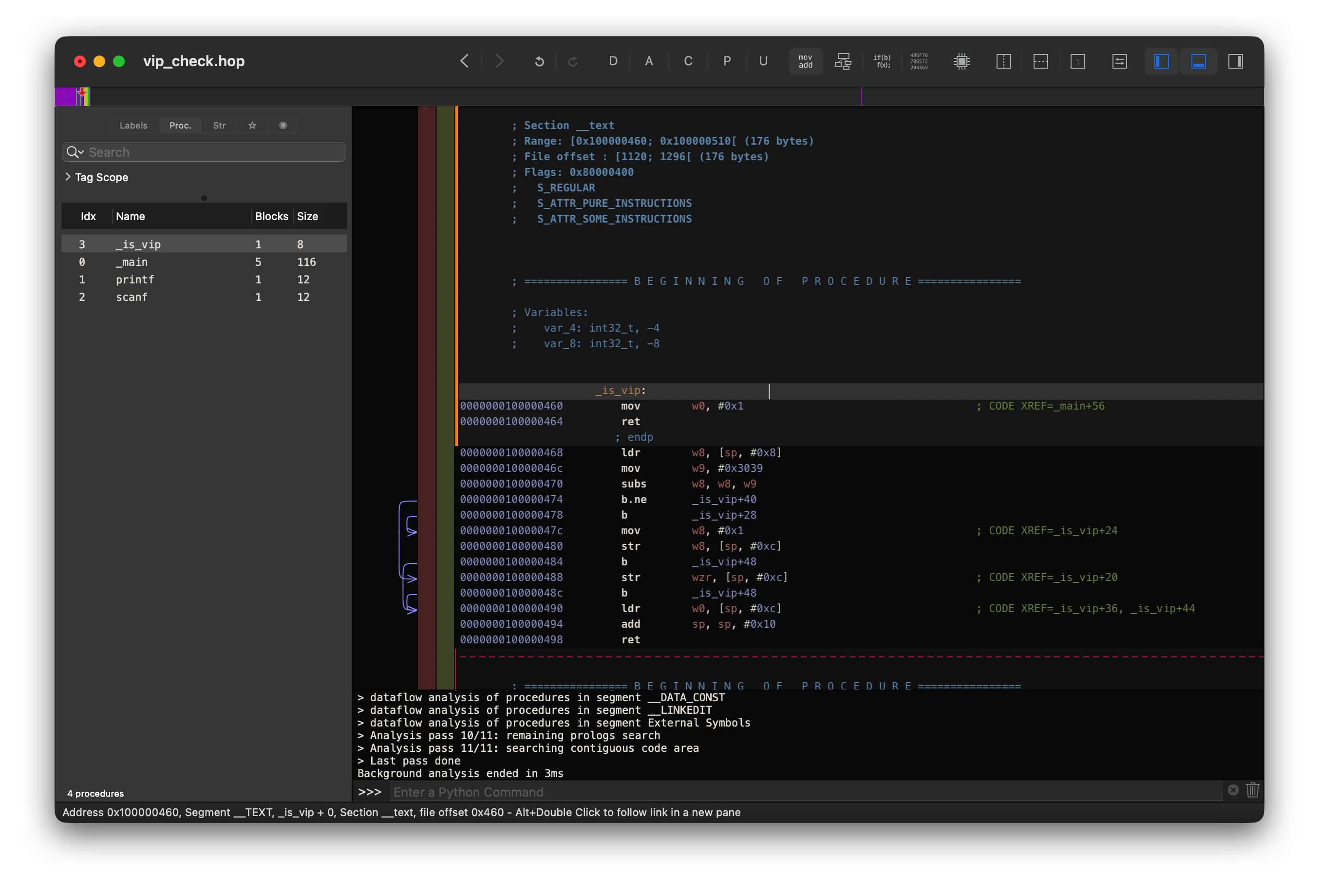Screen dimensions: 1319x896
Task: Click the purple segment in navigation bar
Action: point(65,96)
